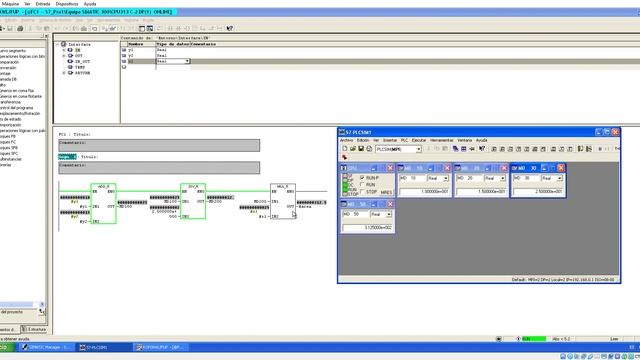Expand the IN node in Interface tree
640x360 pixels.
point(64,50)
